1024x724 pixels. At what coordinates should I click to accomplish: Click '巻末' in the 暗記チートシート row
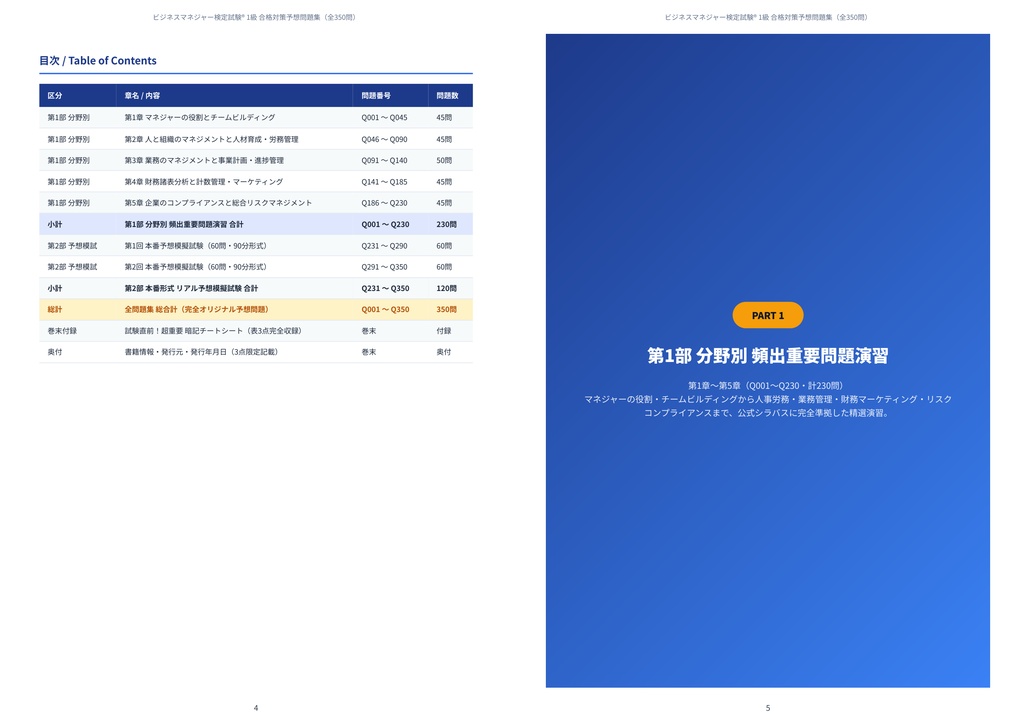[x=369, y=330]
